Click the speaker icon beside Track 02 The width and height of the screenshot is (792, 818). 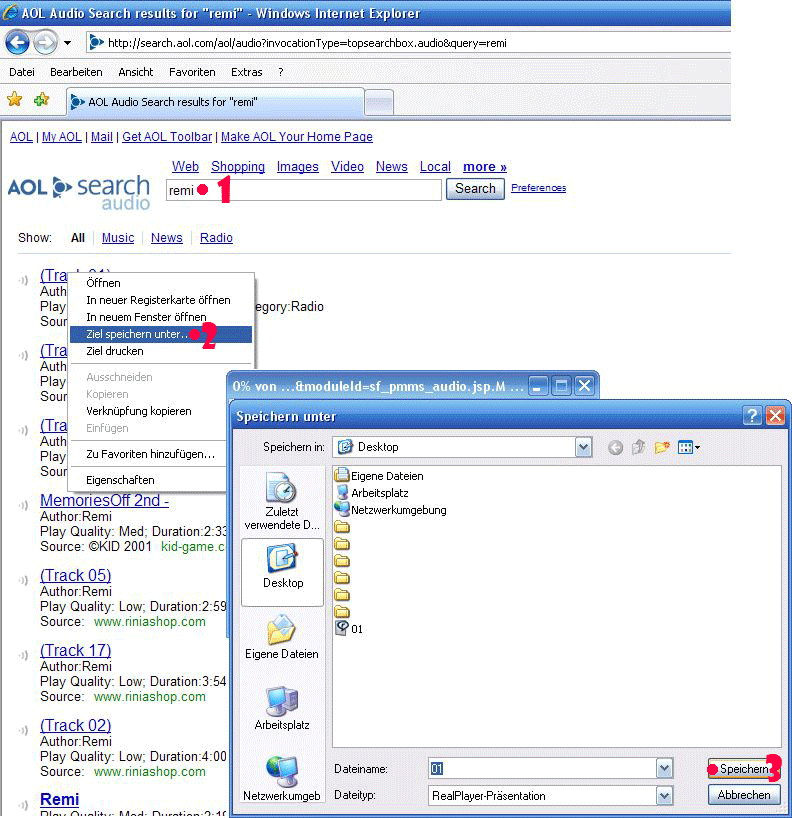pos(23,730)
